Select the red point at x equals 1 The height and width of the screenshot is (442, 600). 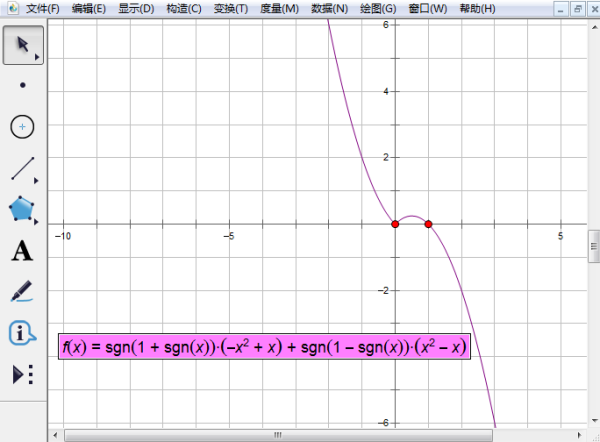(x=428, y=224)
